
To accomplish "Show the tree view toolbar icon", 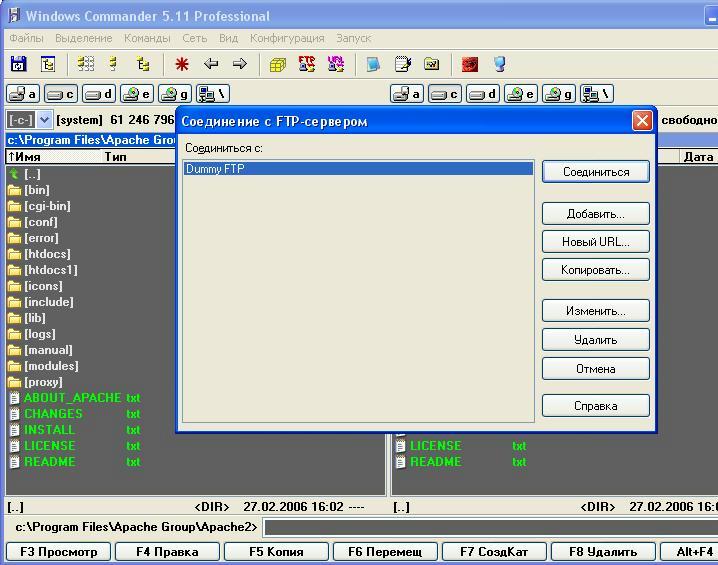I will pyautogui.click(x=143, y=64).
